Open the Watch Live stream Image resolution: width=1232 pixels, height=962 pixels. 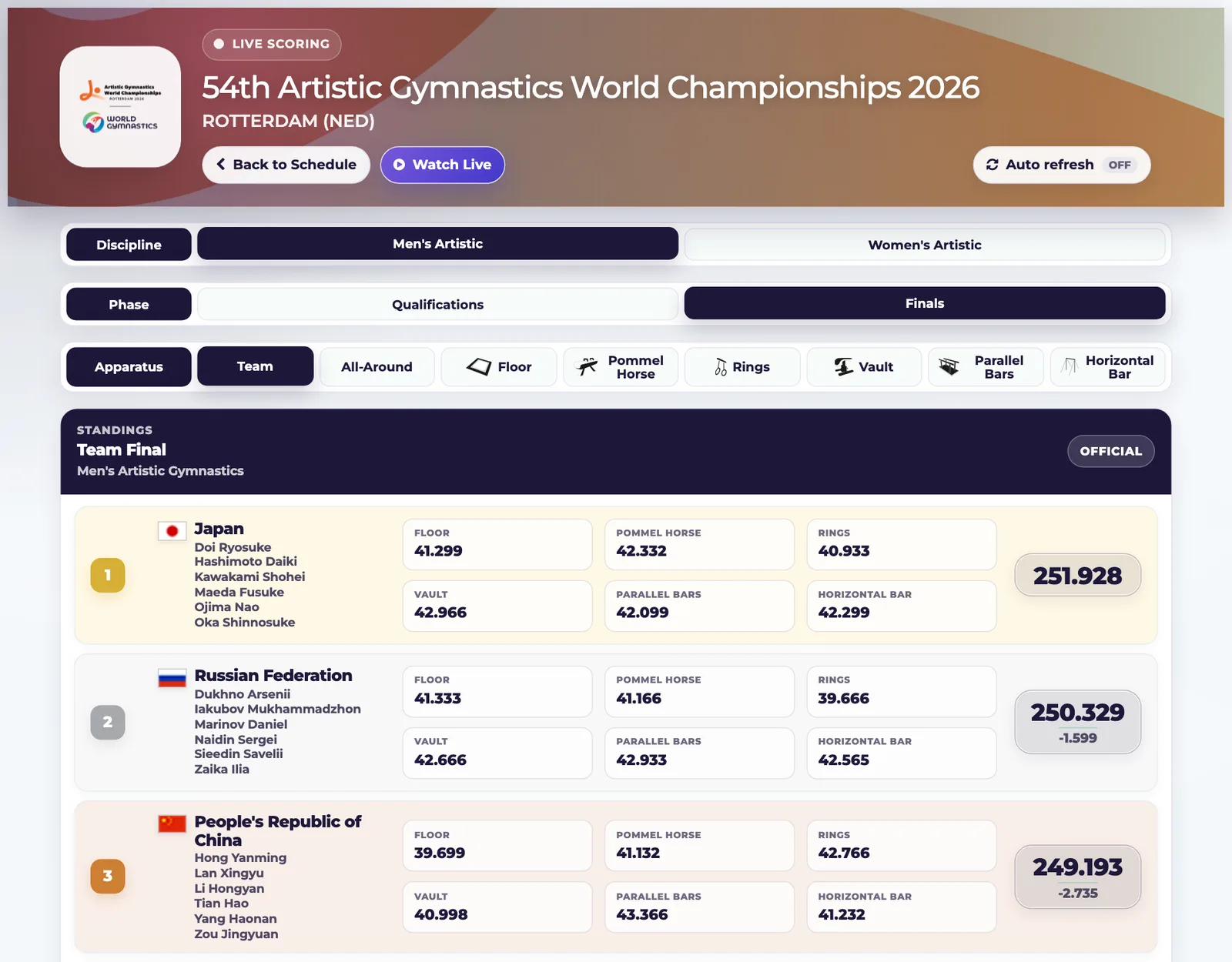(443, 165)
